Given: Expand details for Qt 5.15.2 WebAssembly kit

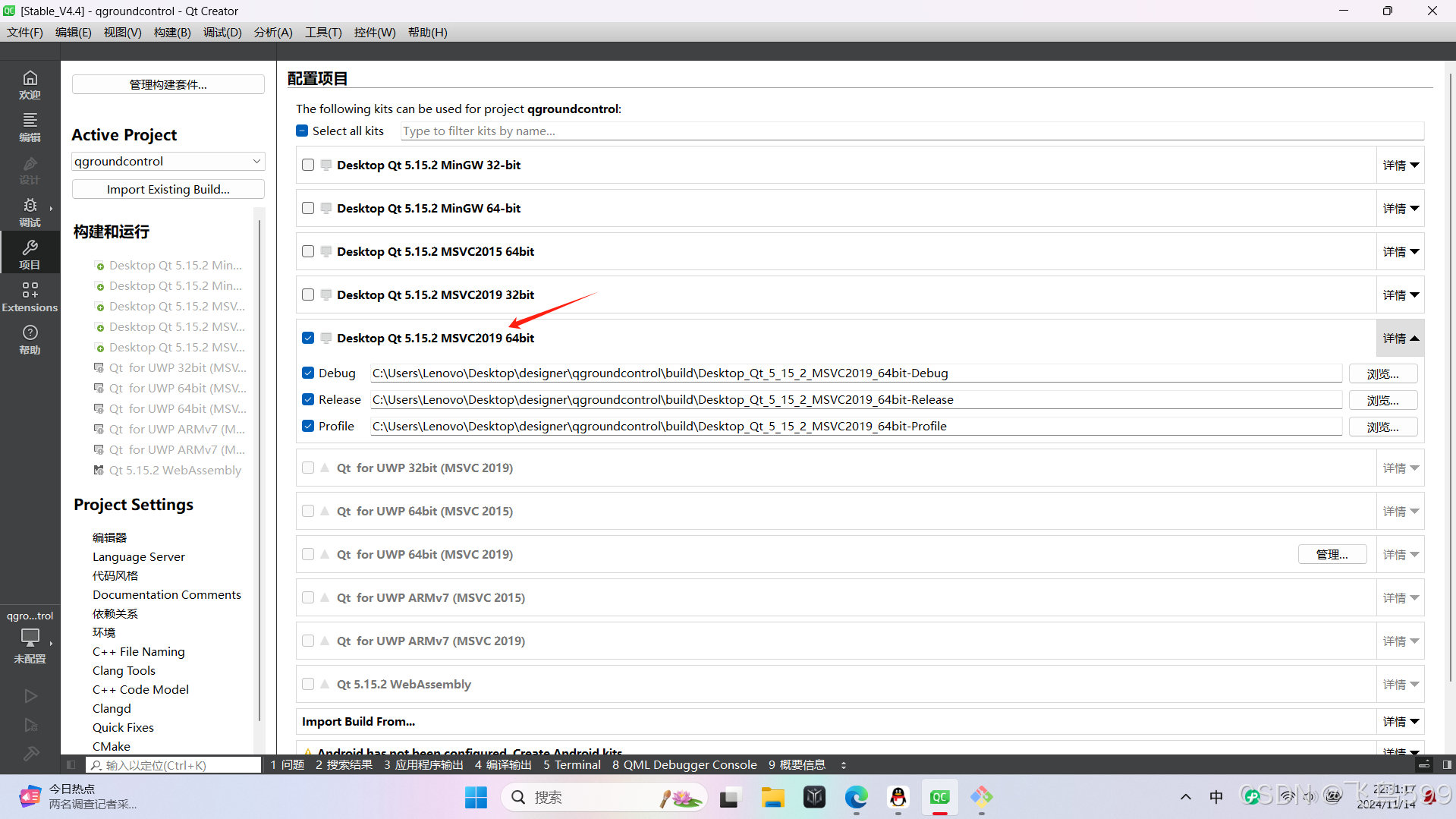Looking at the screenshot, I should point(1400,684).
